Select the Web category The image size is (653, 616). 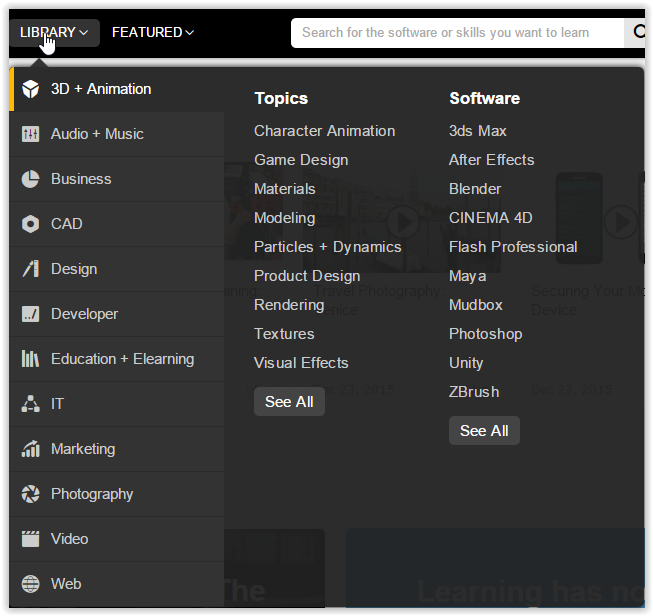(117, 584)
